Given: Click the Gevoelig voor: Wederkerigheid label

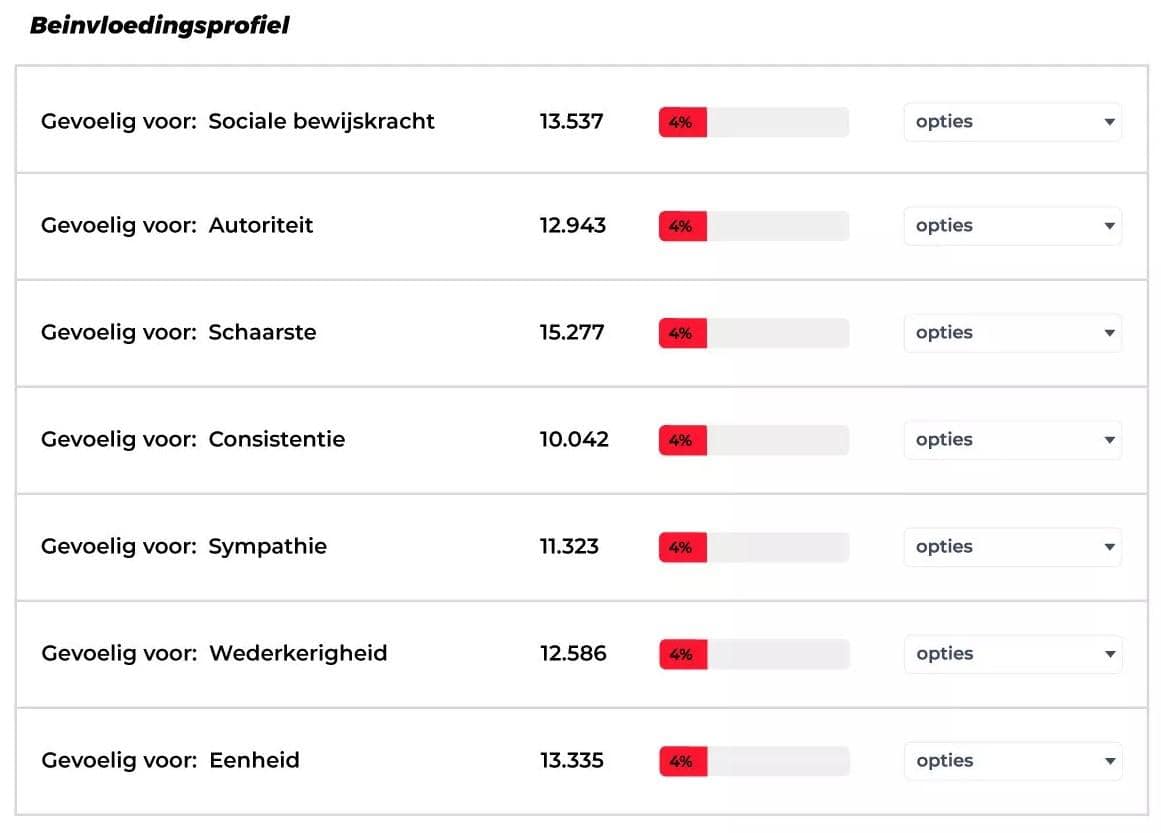Looking at the screenshot, I should (214, 654).
